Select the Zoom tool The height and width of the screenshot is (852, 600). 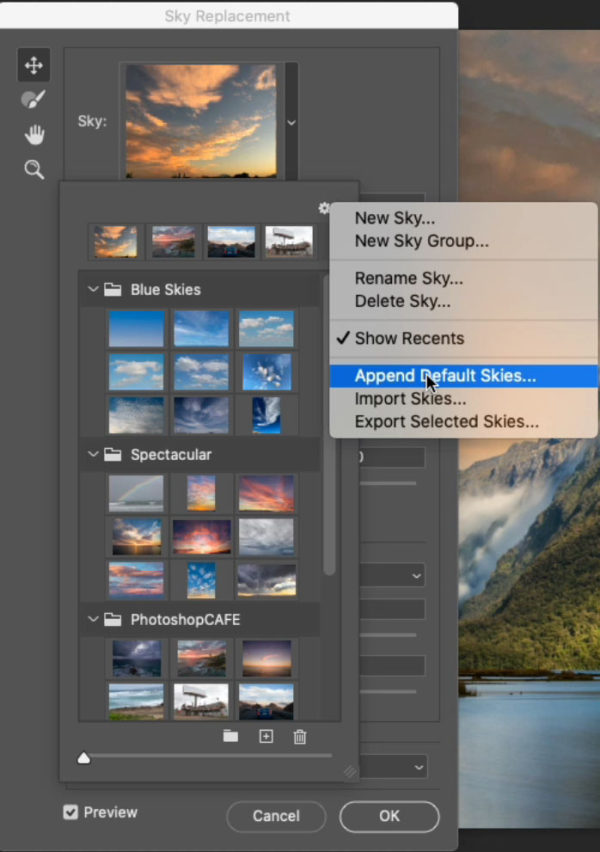[34, 170]
